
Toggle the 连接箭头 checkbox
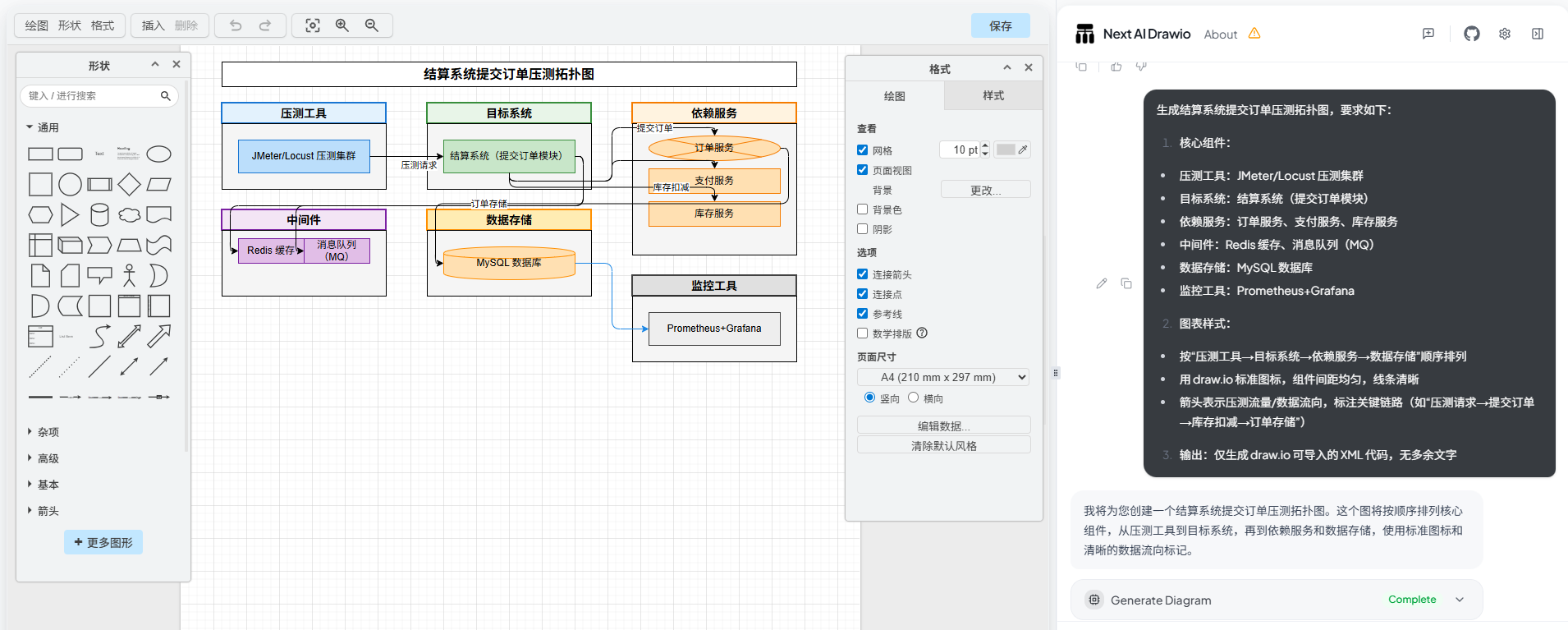click(x=862, y=274)
